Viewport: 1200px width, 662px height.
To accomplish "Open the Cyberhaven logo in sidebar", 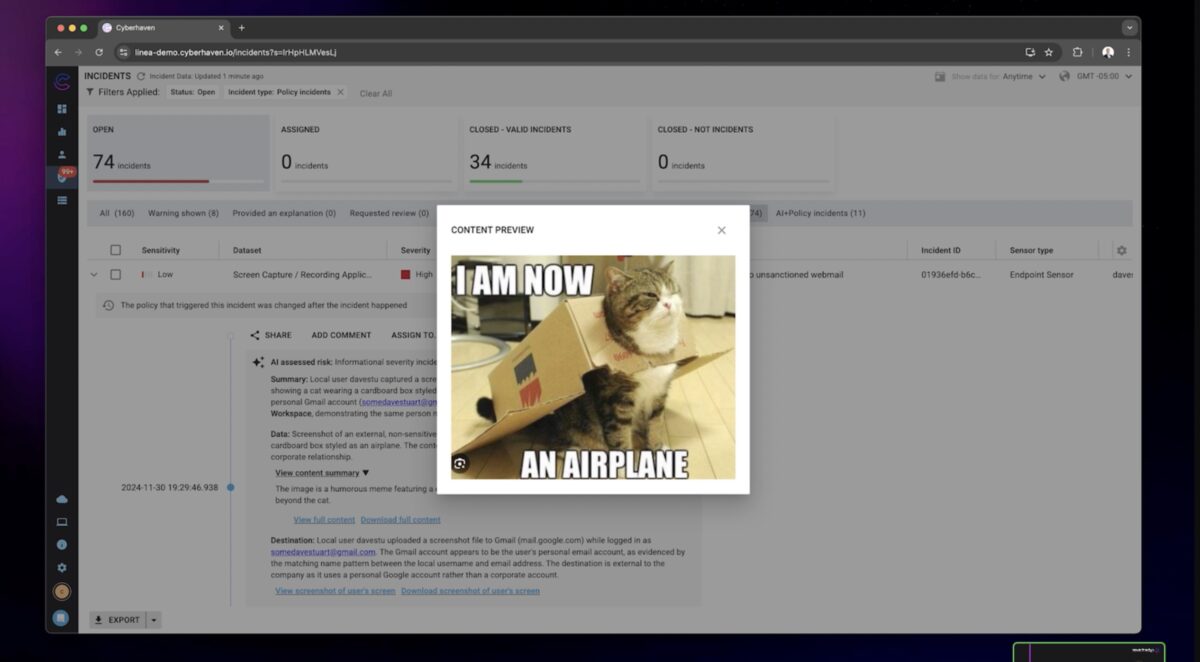I will coord(62,82).
